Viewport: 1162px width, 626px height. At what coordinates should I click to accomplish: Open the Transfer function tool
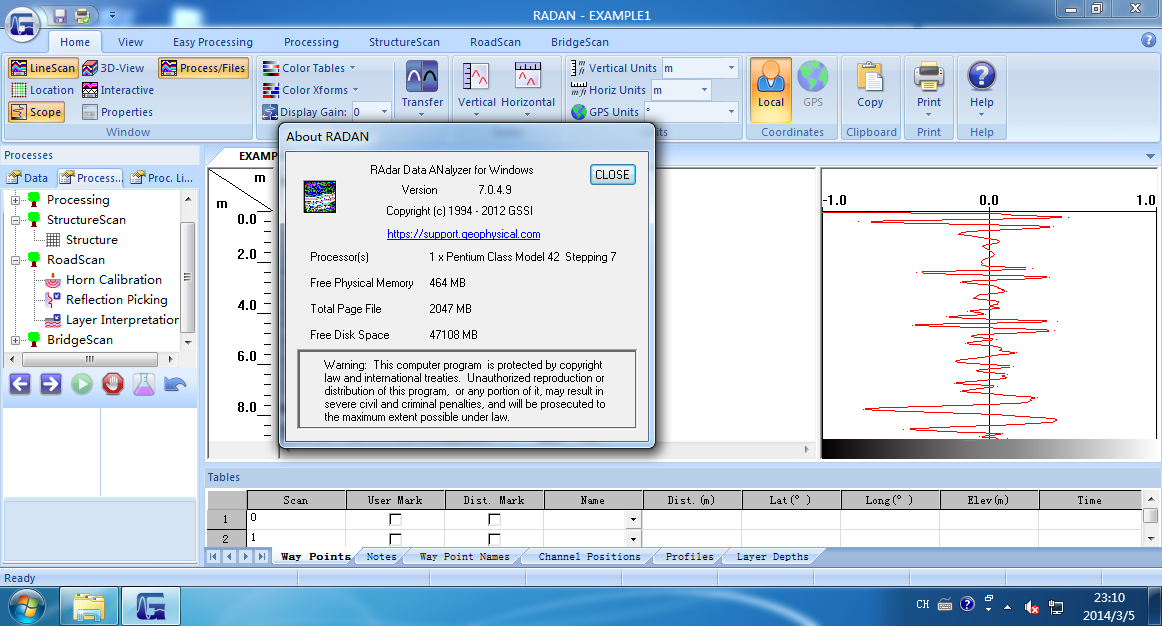coord(422,88)
